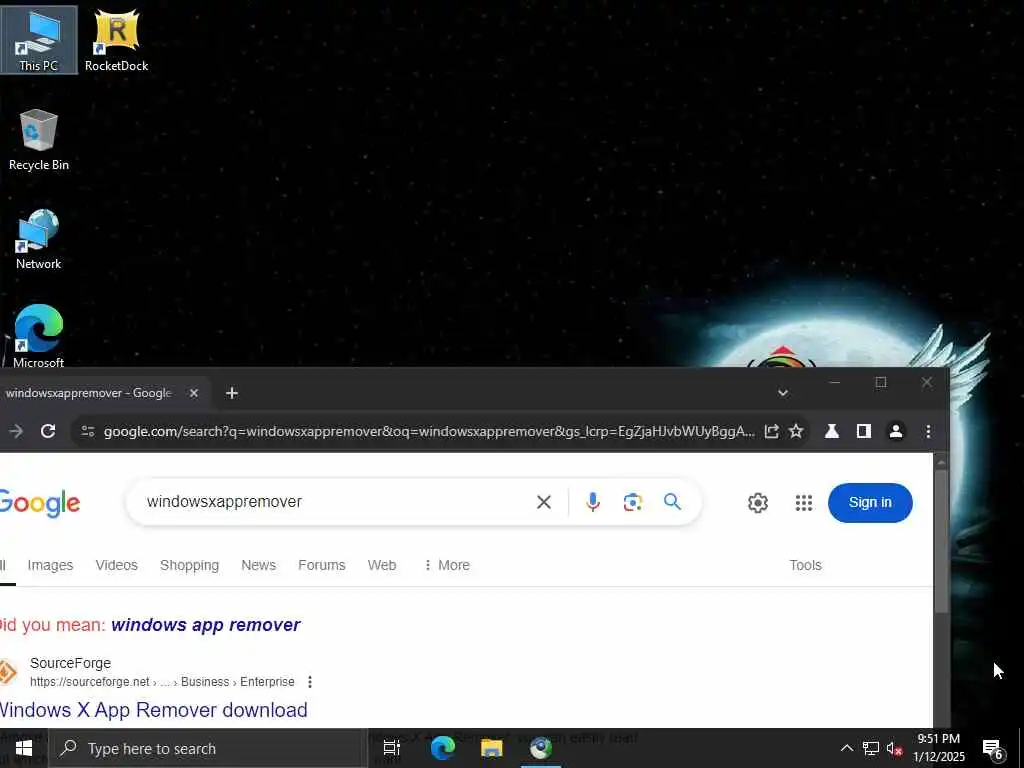Submit search with magnifier icon
Image resolution: width=1024 pixels, height=768 pixels.
(672, 502)
